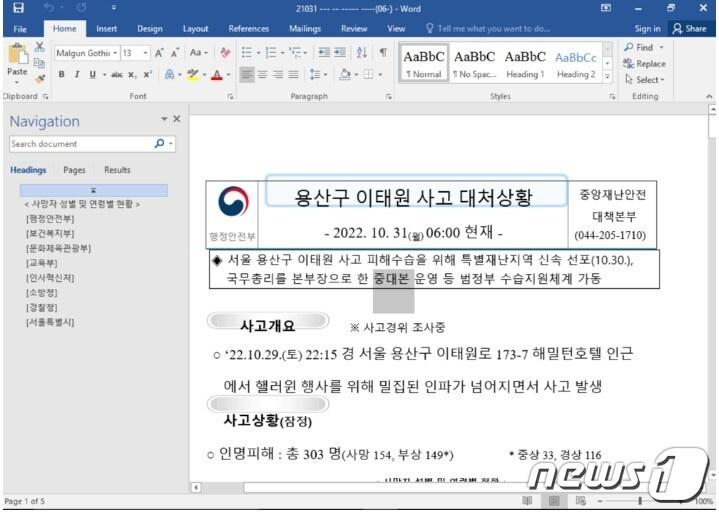719x514 pixels.
Task: Align paragraph text to the right
Action: (x=278, y=74)
